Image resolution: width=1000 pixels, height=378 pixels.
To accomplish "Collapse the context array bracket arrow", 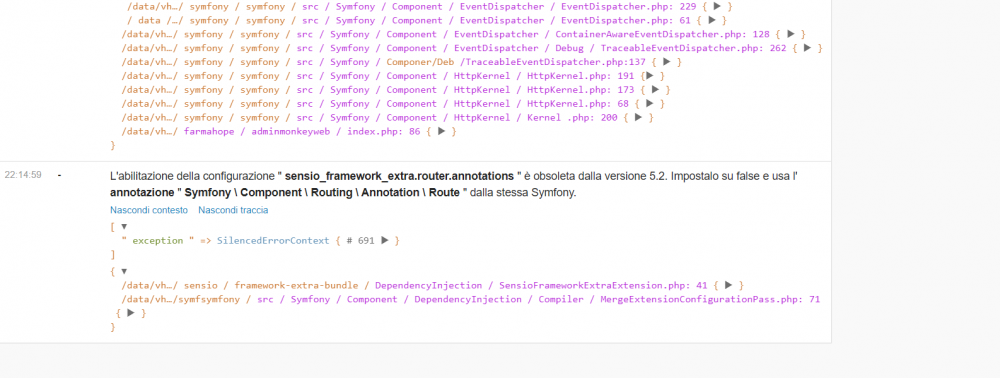I will pyautogui.click(x=124, y=226).
